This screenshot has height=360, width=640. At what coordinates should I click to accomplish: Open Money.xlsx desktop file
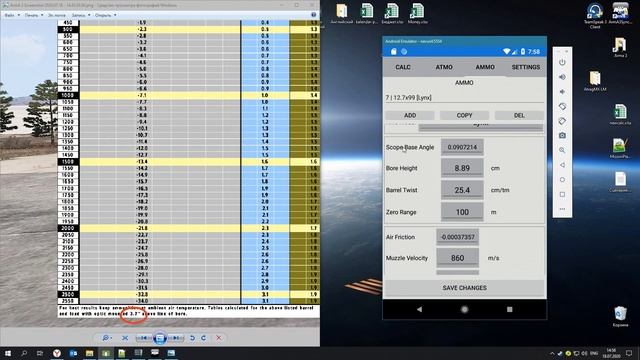[x=417, y=13]
